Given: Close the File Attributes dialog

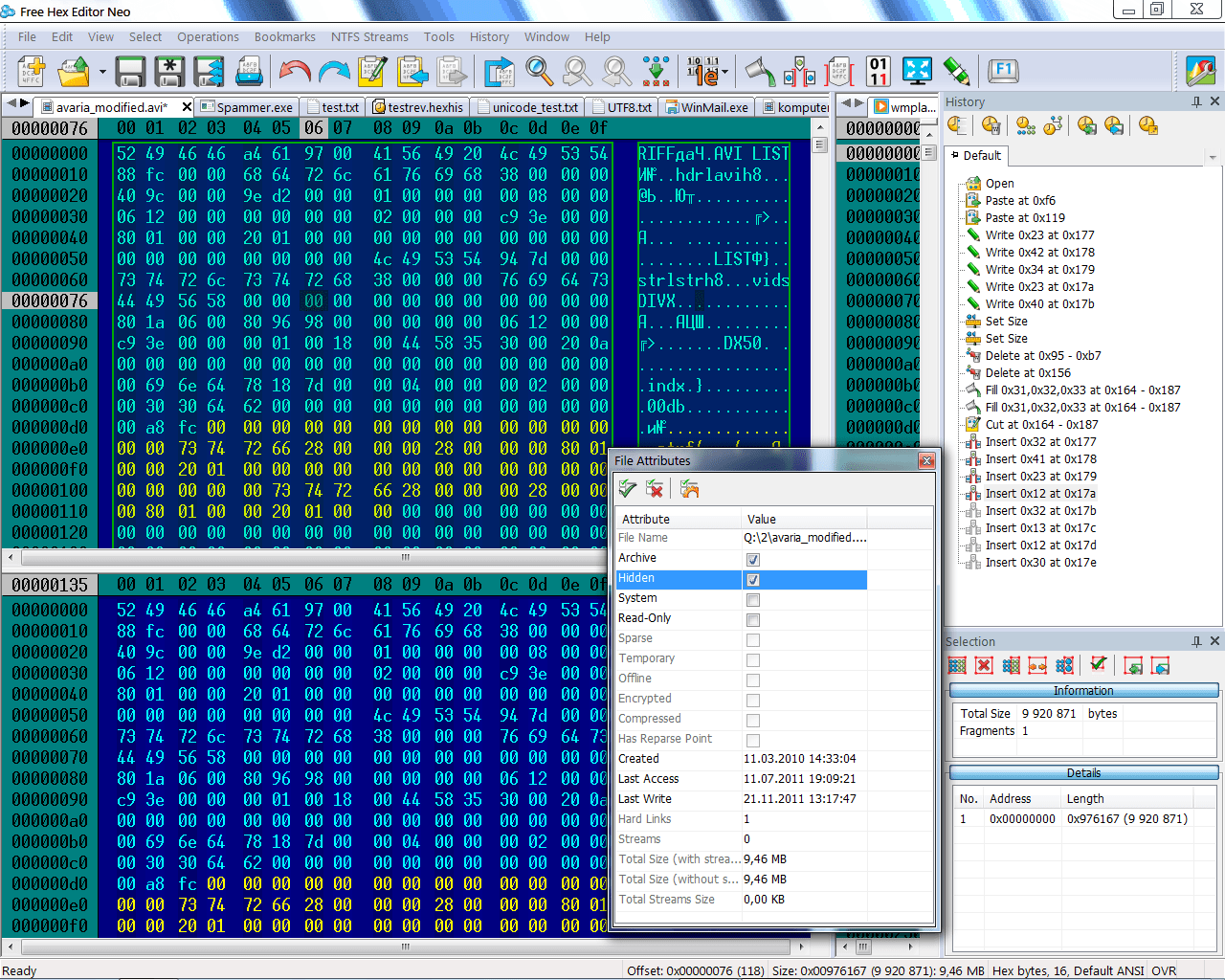Looking at the screenshot, I should tap(926, 460).
